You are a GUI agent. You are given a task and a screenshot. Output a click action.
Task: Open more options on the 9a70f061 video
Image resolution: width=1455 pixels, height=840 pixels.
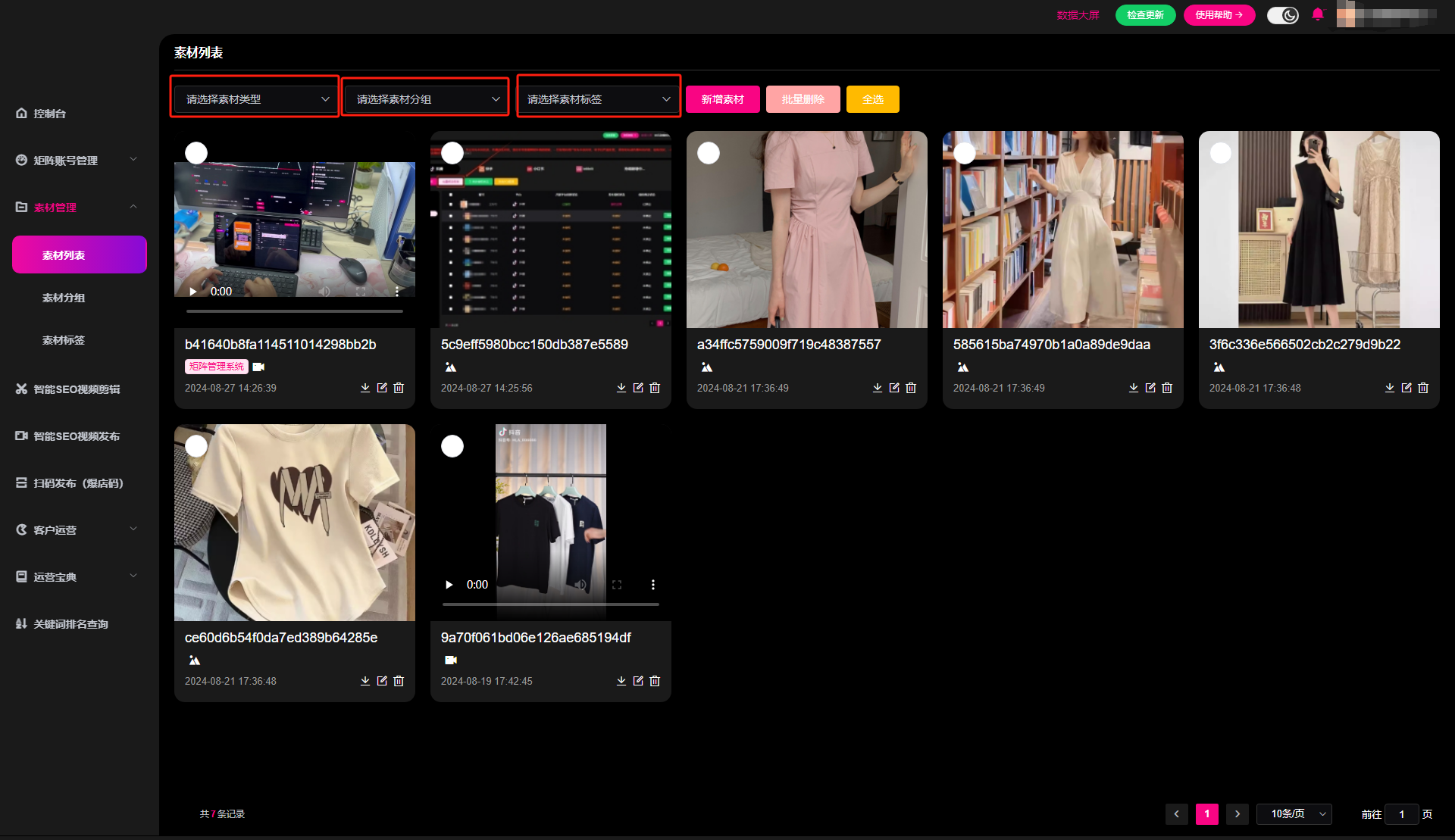tap(653, 585)
